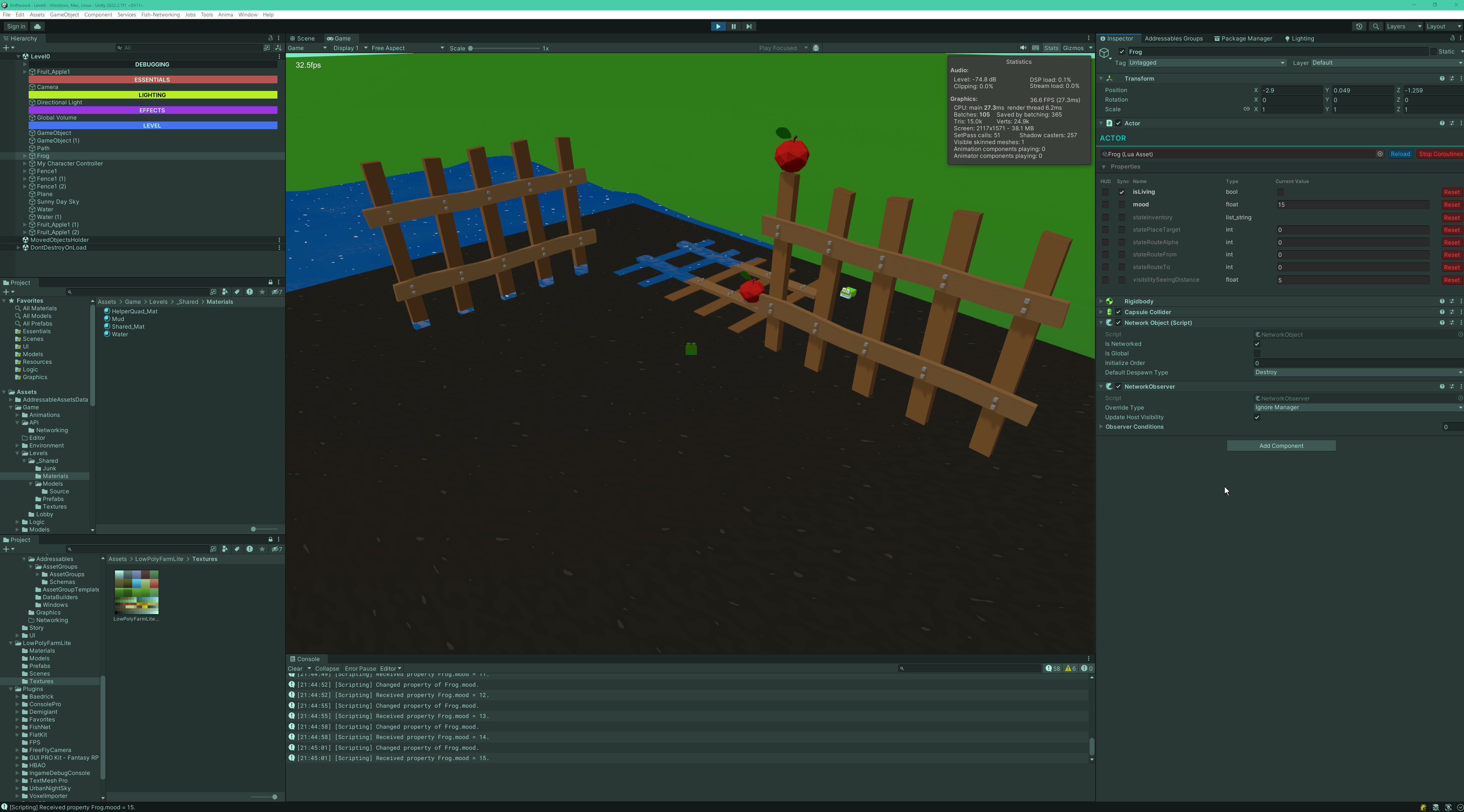Open the GameObject menu
Screen dimensions: 1464x812
pyautogui.click(x=64, y=14)
